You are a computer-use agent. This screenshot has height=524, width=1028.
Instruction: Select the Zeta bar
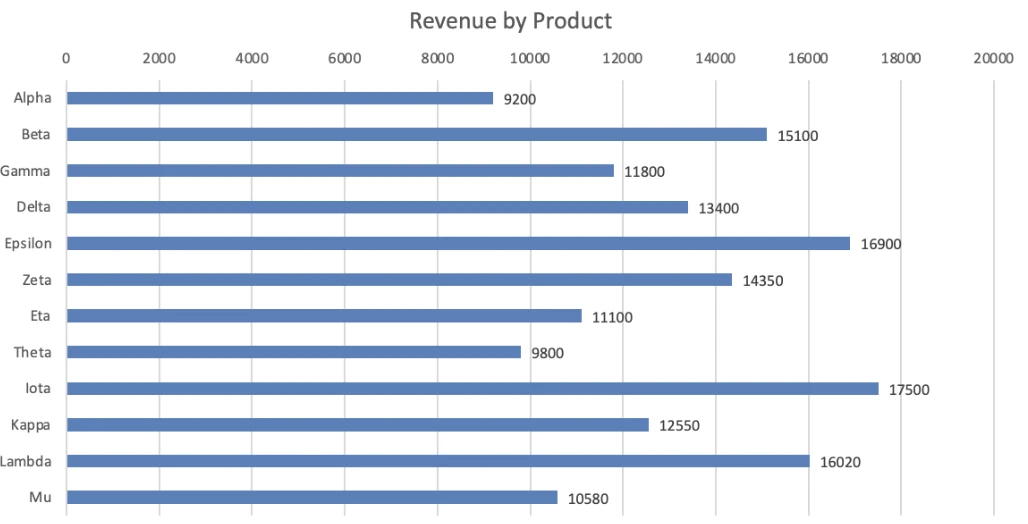pos(399,280)
